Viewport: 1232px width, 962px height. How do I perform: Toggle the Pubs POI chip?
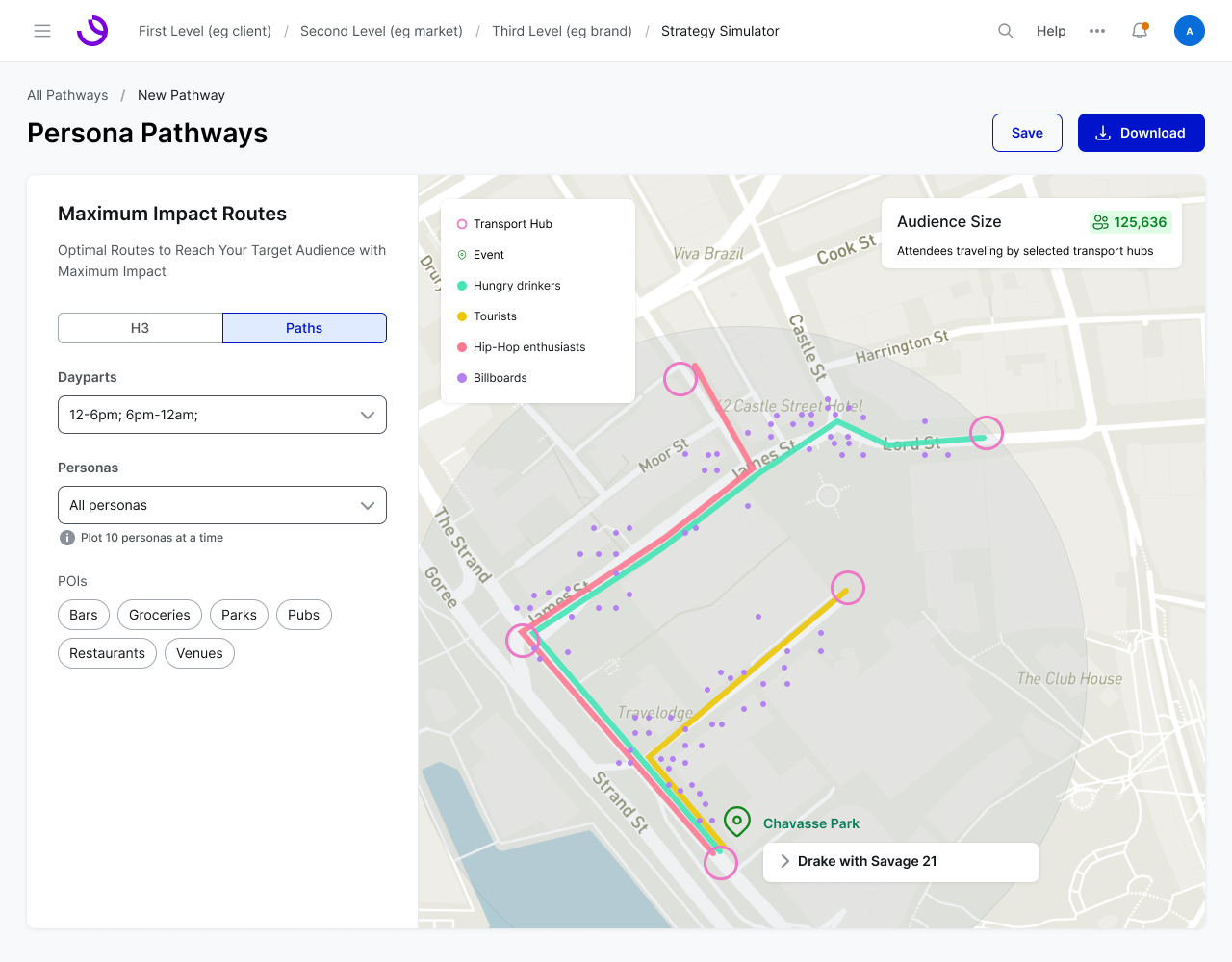tap(303, 615)
